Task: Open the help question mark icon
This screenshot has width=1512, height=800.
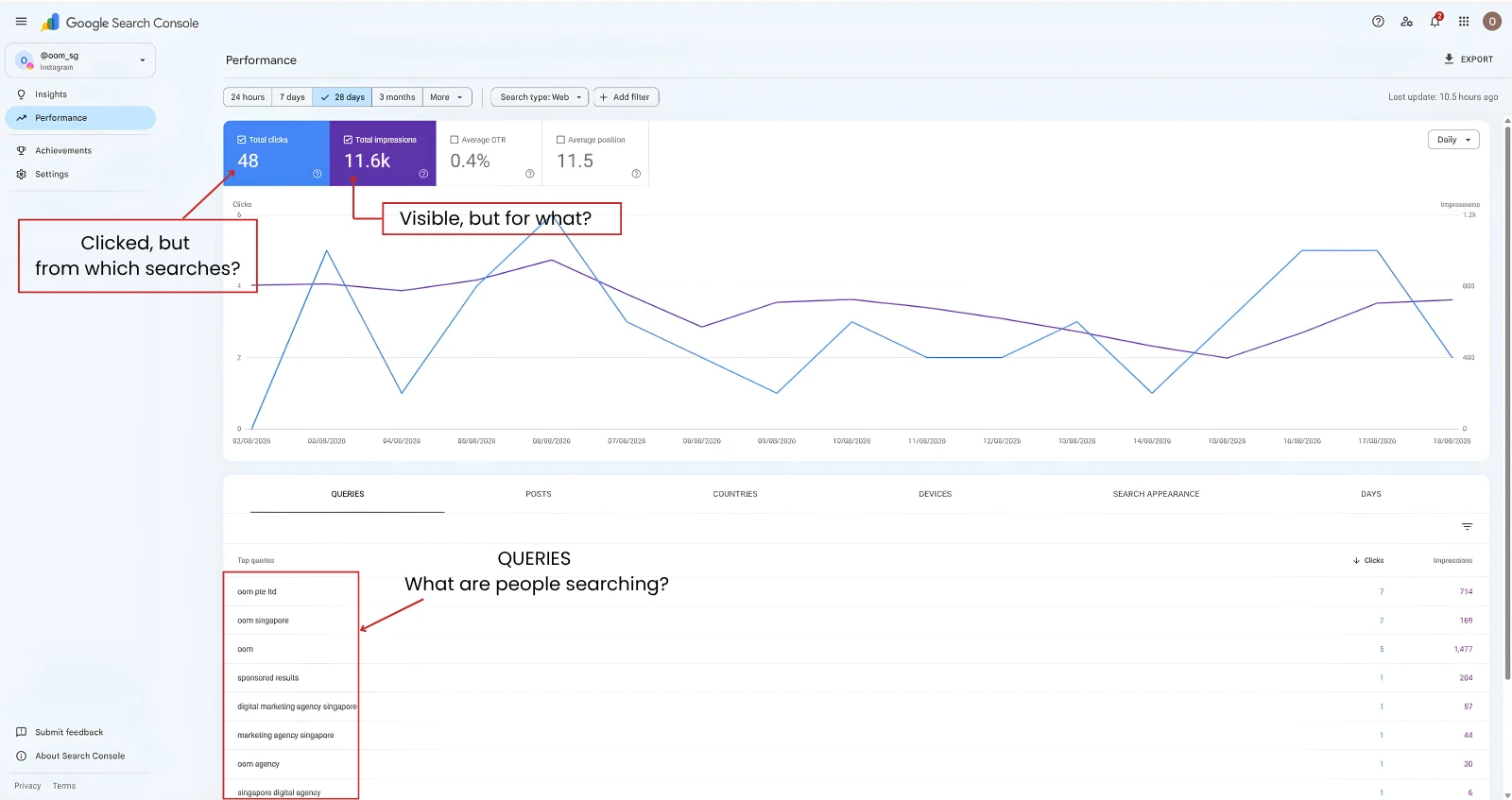Action: (1378, 22)
